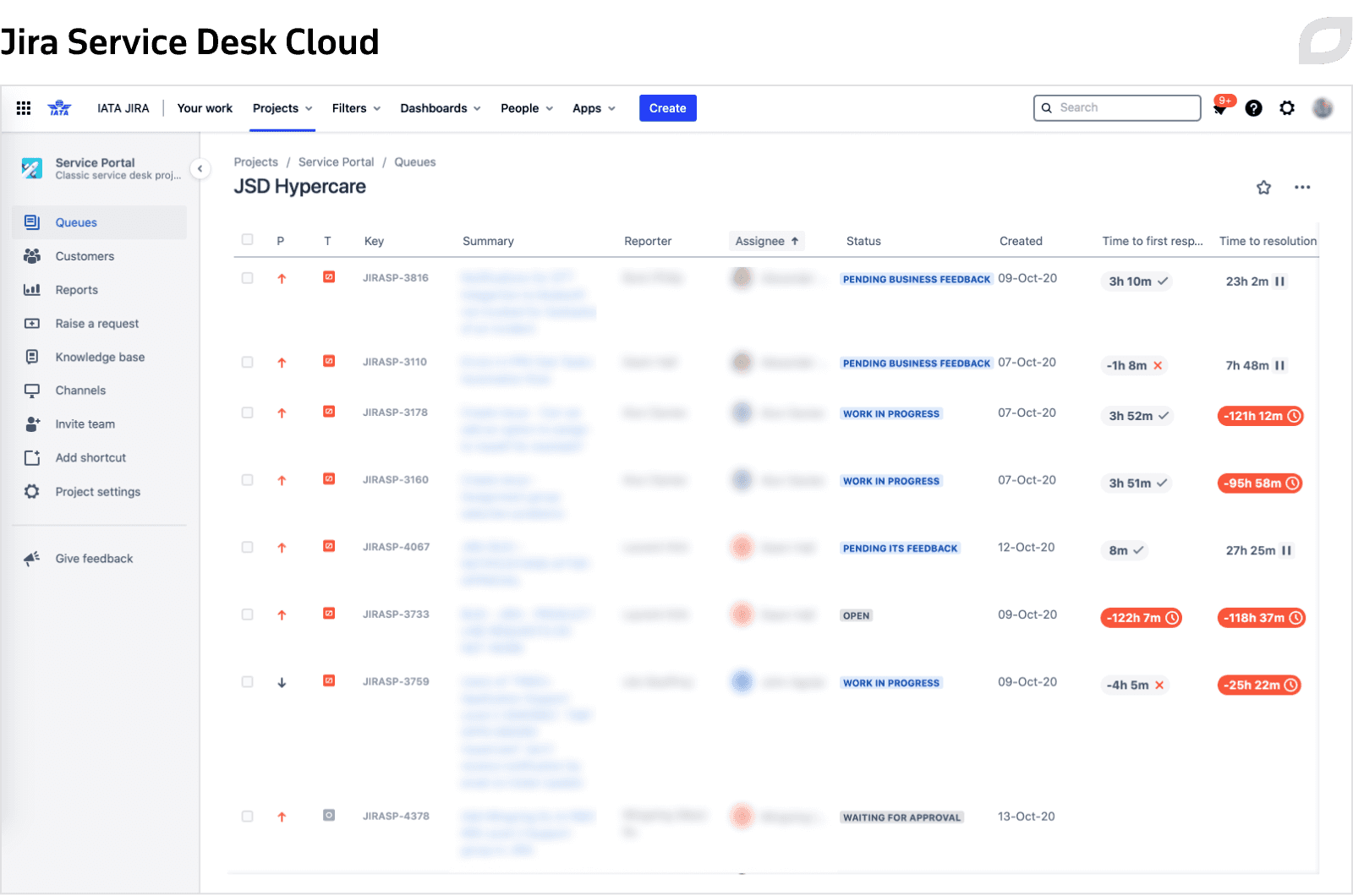Click the Knowledge base icon
The image size is (1353, 896).
click(x=32, y=357)
